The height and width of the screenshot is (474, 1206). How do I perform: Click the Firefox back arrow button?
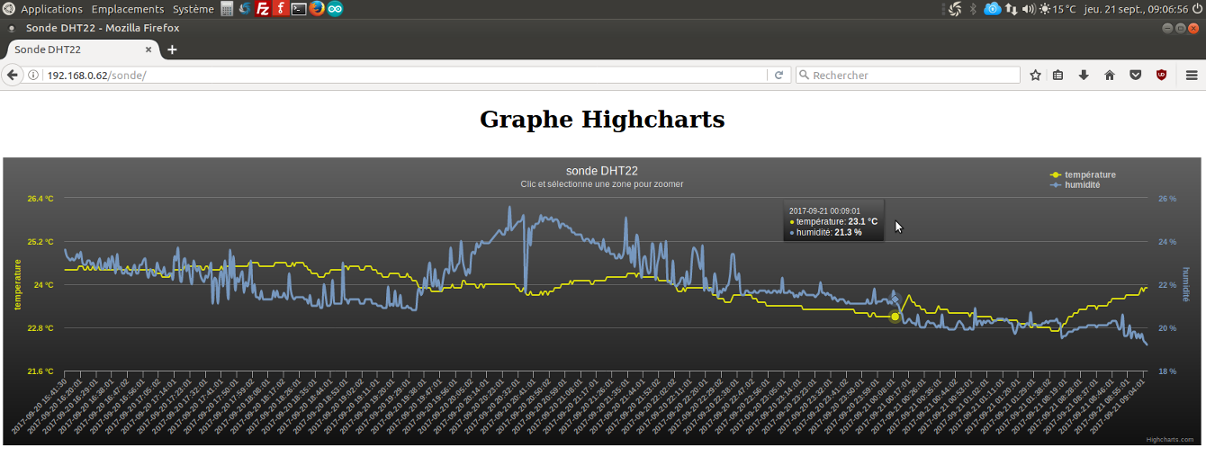coord(13,75)
